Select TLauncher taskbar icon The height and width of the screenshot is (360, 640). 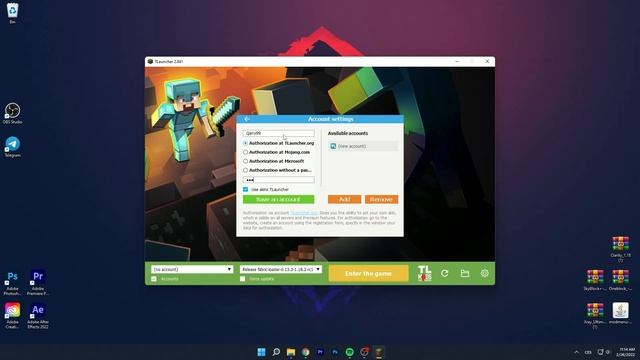pyautogui.click(x=379, y=352)
